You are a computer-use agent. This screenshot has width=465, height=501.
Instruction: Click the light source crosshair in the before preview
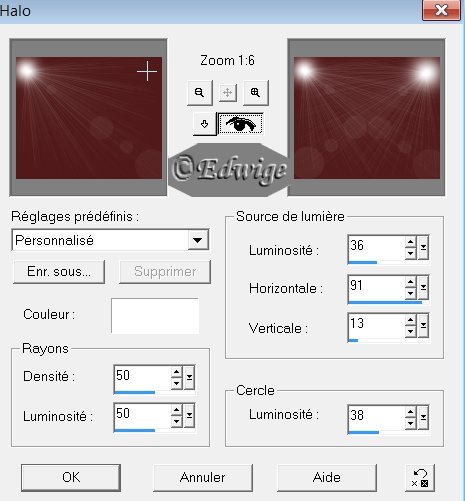147,71
